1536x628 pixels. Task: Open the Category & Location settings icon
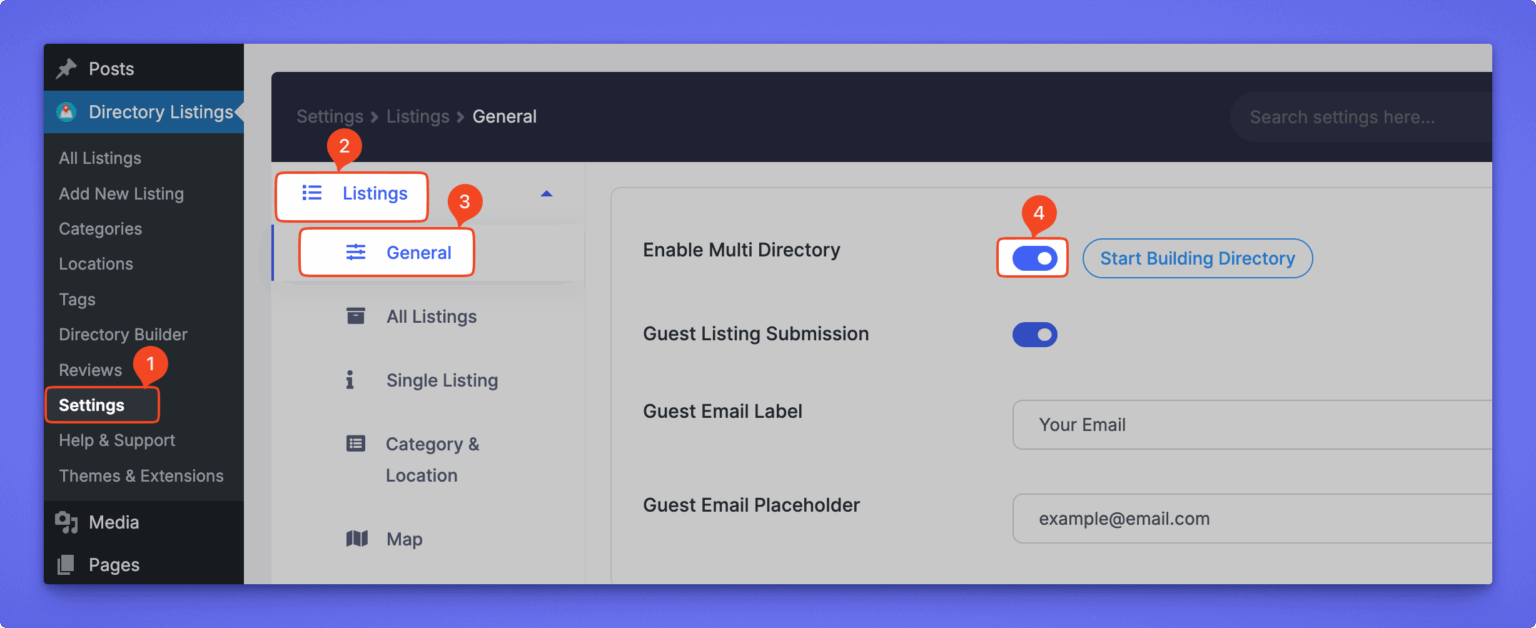coord(355,443)
